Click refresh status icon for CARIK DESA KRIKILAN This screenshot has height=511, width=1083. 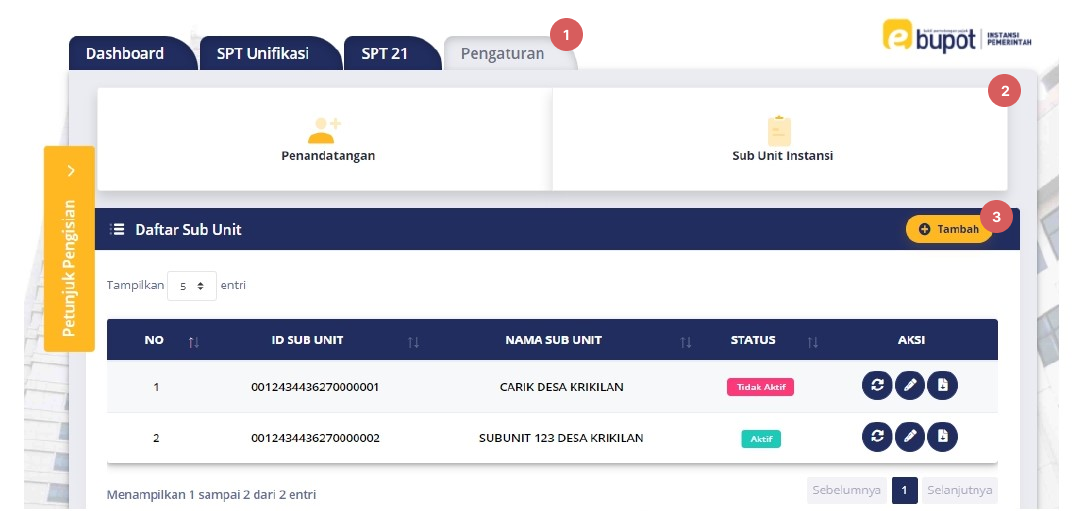877,385
